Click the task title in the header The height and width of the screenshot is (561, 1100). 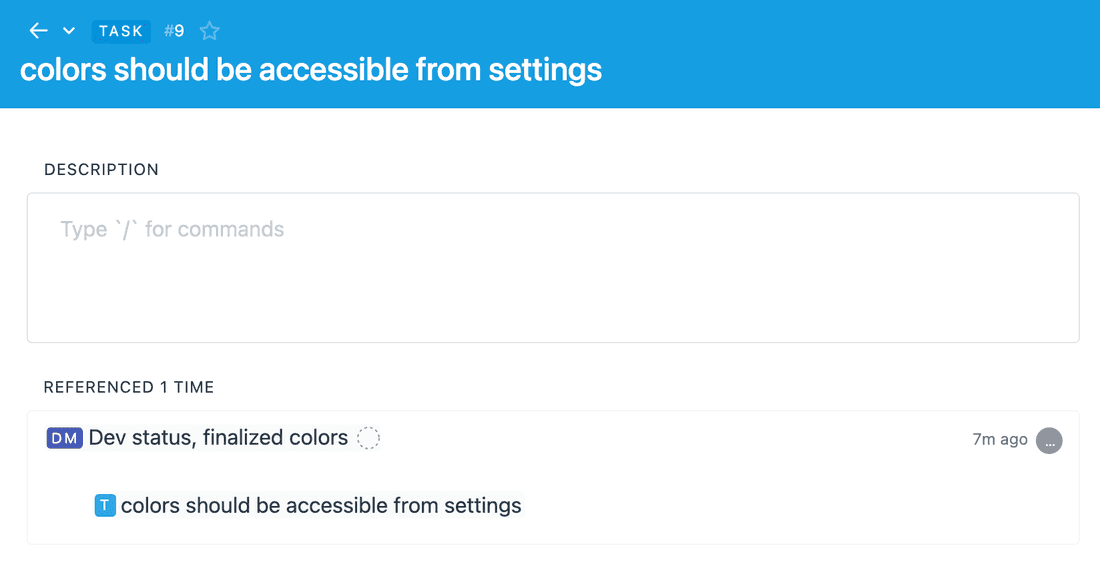pyautogui.click(x=311, y=70)
